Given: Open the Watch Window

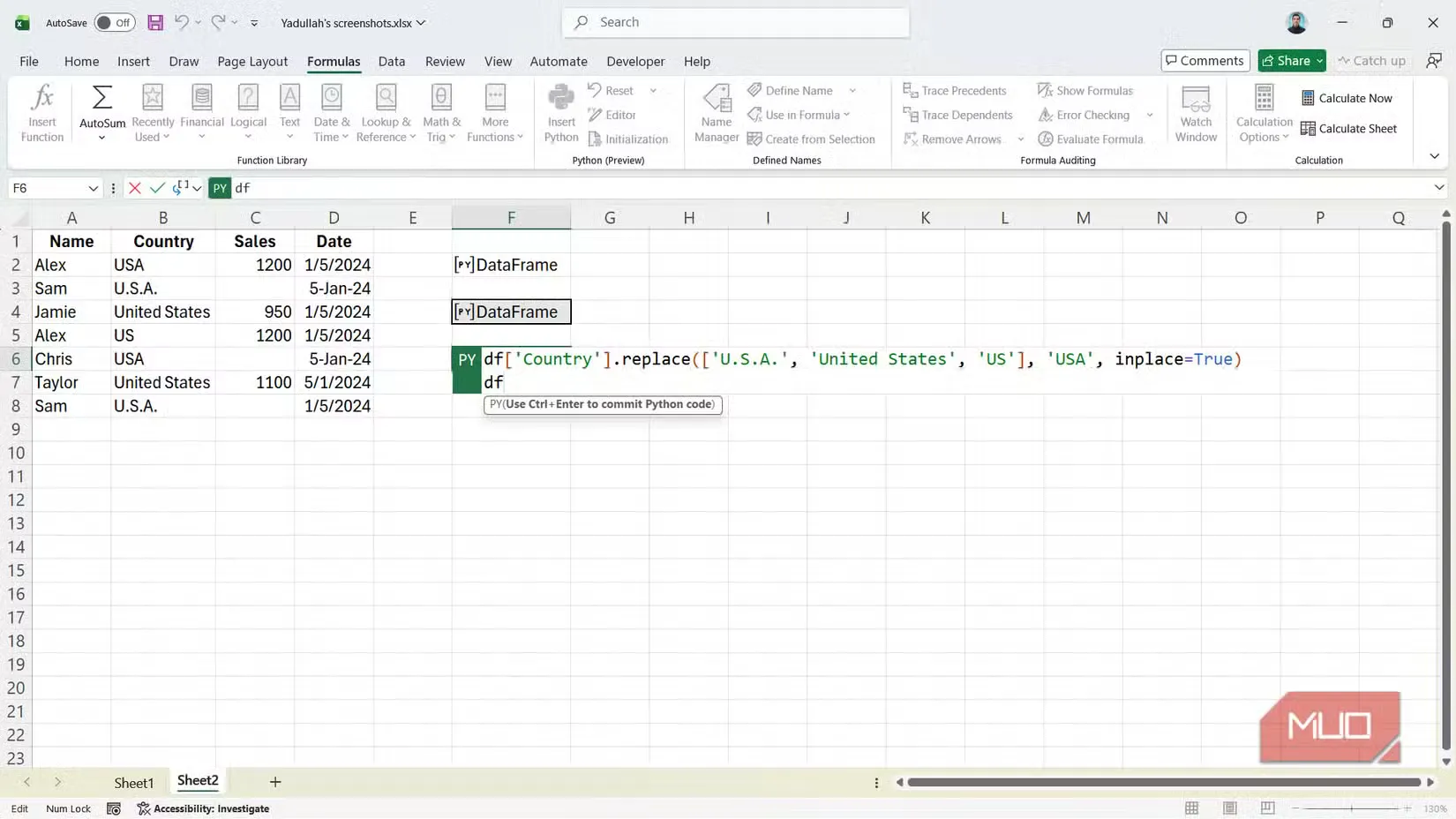Looking at the screenshot, I should [1196, 112].
